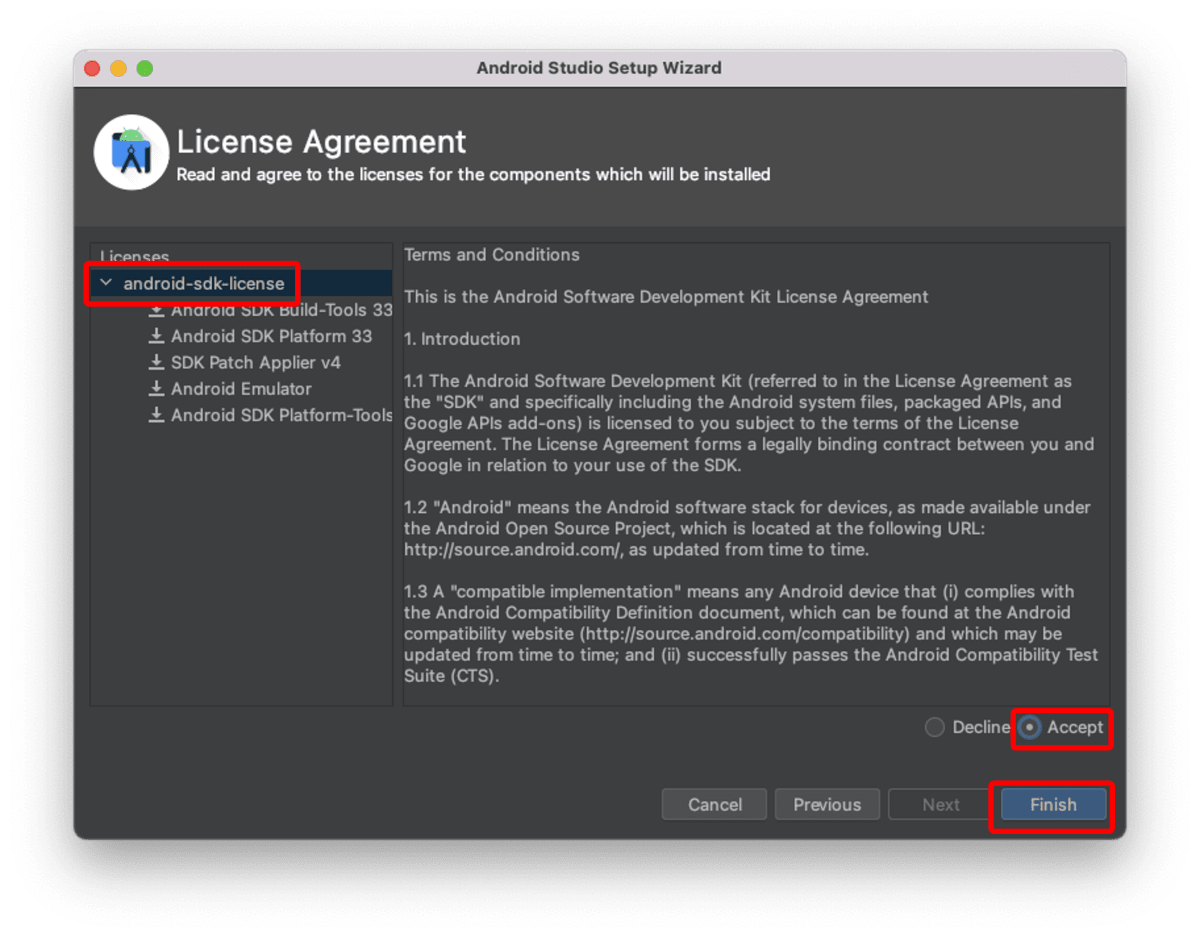1200x937 pixels.
Task: Minimize the Setup Wizard window
Action: pyautogui.click(x=118, y=68)
